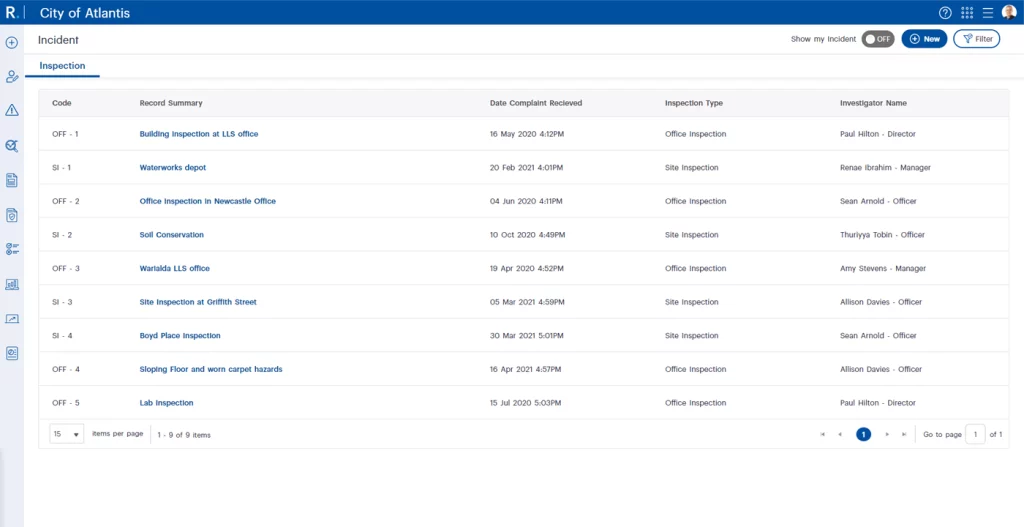This screenshot has height=527, width=1024.
Task: Click the New incident button
Action: pos(924,39)
